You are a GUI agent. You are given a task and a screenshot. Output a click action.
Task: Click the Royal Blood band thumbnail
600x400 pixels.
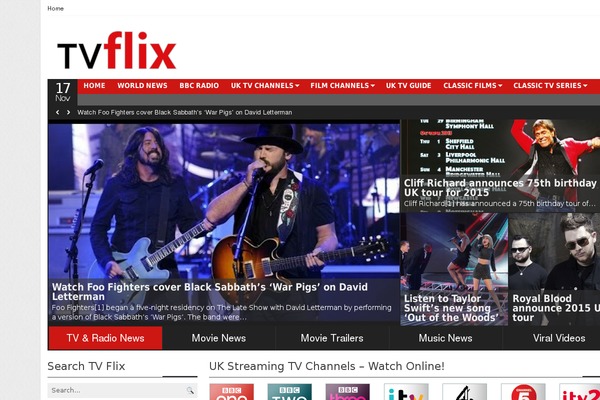554,253
